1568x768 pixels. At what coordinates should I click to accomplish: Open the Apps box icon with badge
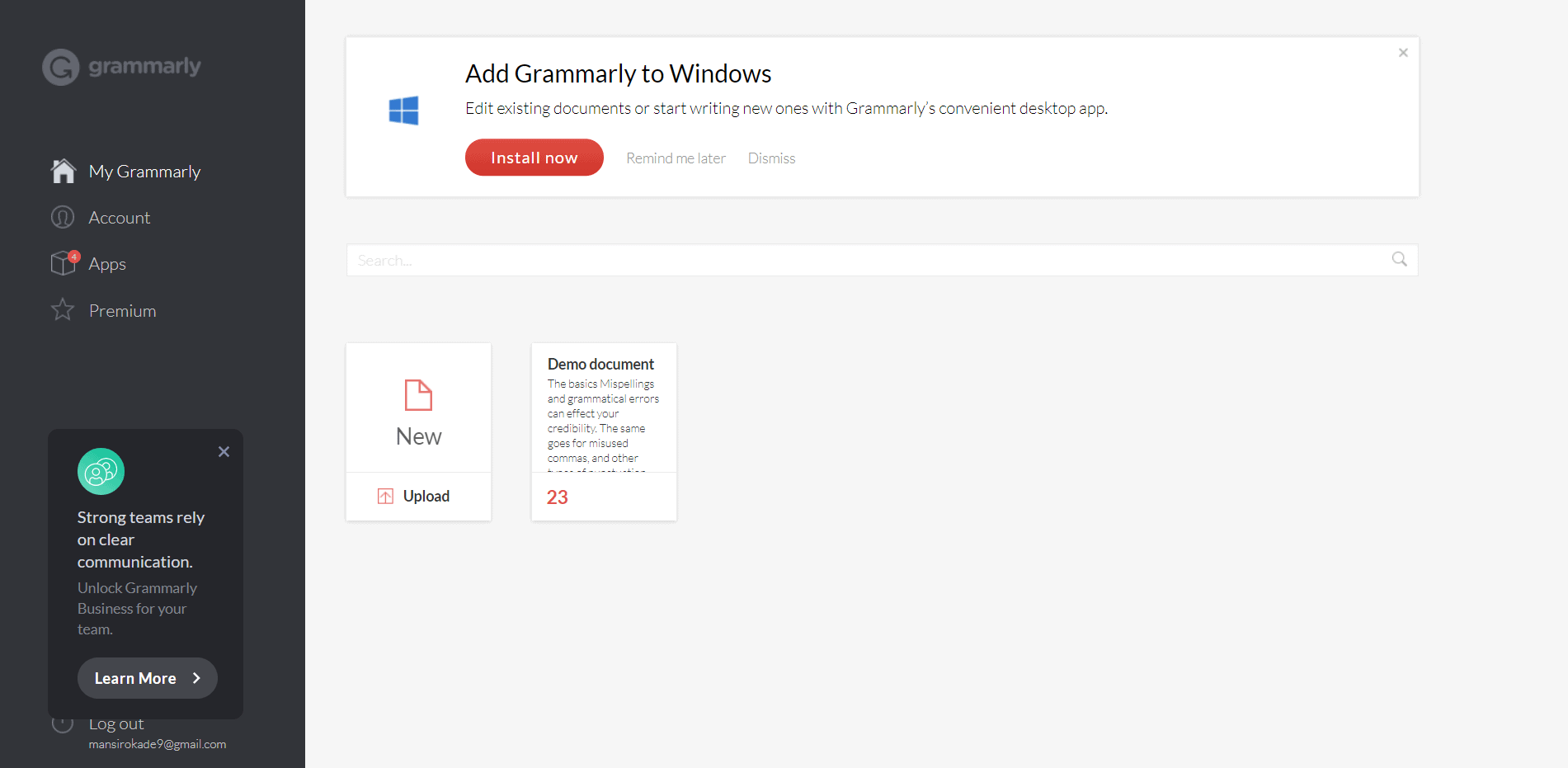click(x=64, y=263)
